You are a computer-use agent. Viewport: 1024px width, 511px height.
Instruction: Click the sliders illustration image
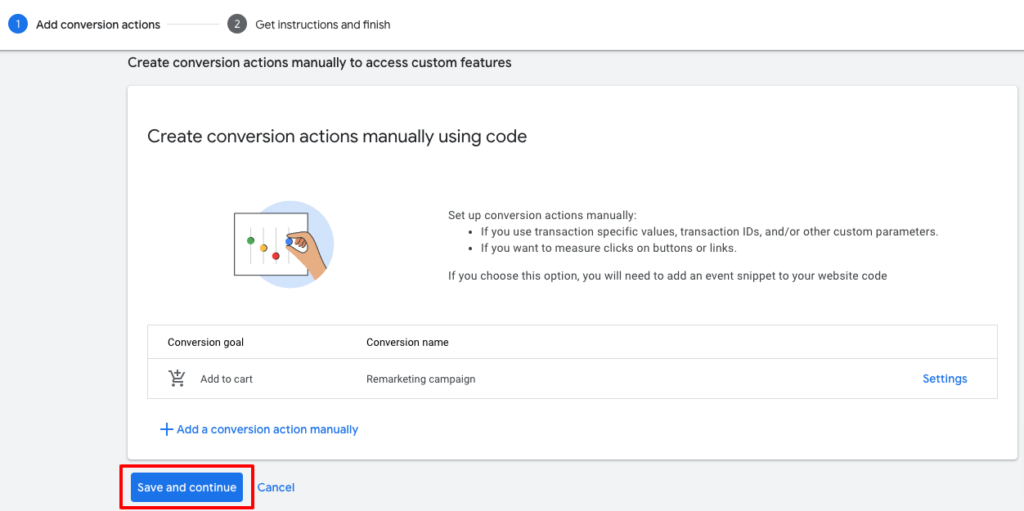click(283, 244)
